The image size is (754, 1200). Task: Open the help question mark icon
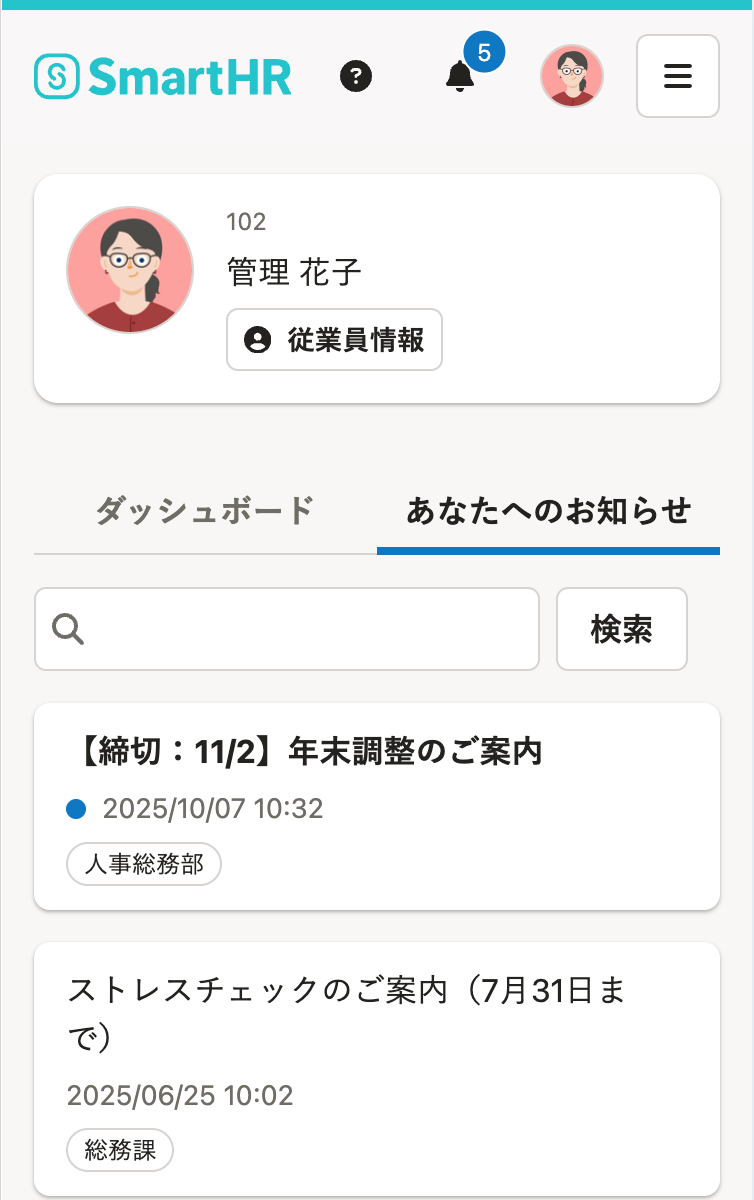pyautogui.click(x=356, y=76)
